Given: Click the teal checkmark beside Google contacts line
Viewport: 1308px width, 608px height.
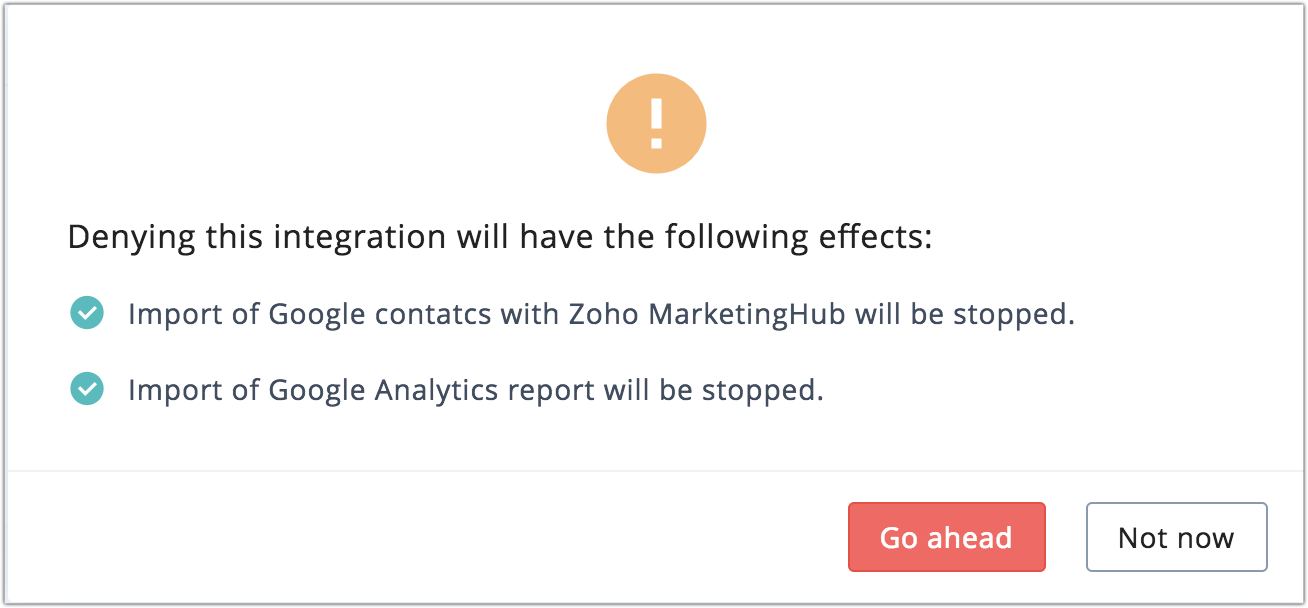Looking at the screenshot, I should click(87, 313).
